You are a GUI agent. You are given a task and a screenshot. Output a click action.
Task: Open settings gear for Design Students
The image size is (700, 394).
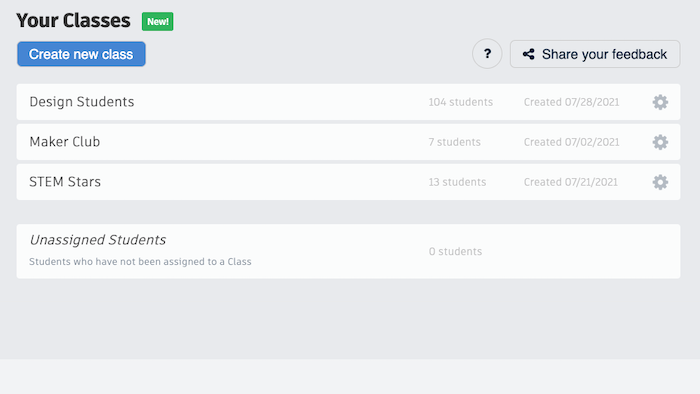click(660, 102)
